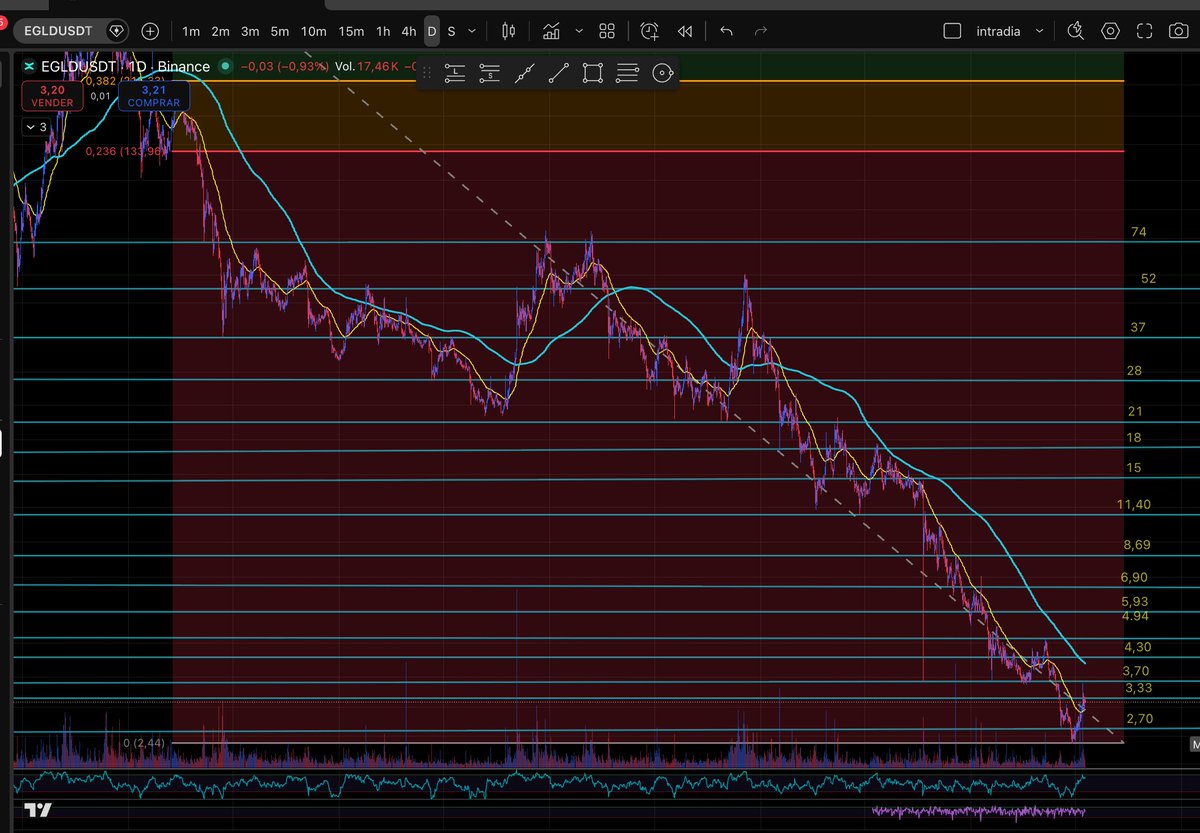Select the info line drawing tool
The height and width of the screenshot is (833, 1200).
524,73
